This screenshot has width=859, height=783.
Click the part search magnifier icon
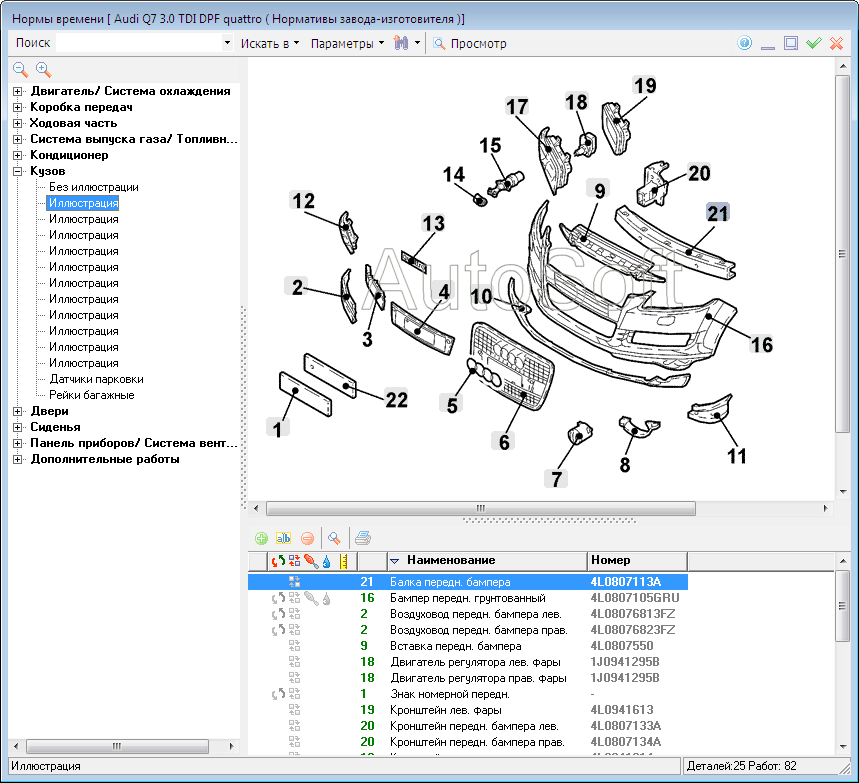point(334,539)
